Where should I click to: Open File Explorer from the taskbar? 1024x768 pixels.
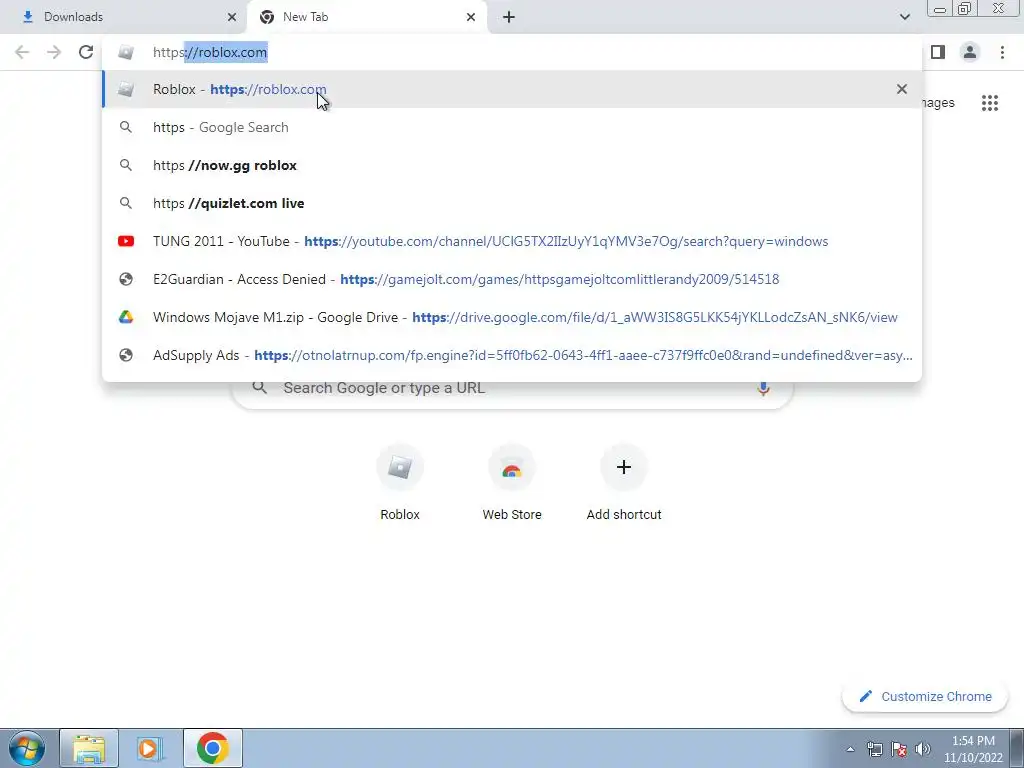[89, 748]
